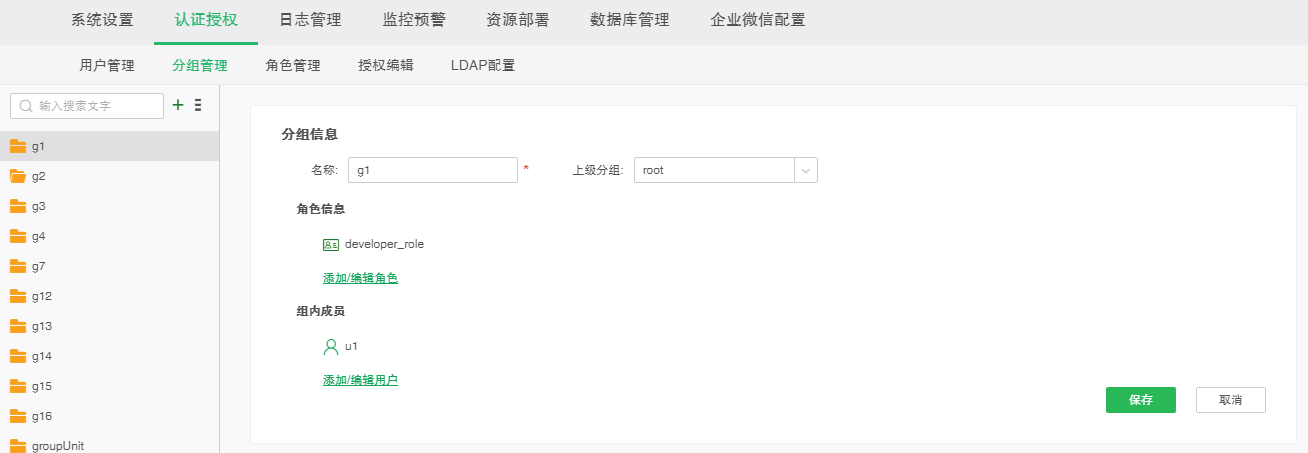Image resolution: width=1308 pixels, height=453 pixels.
Task: Click the 添加/编辑用户 link
Action: (360, 380)
